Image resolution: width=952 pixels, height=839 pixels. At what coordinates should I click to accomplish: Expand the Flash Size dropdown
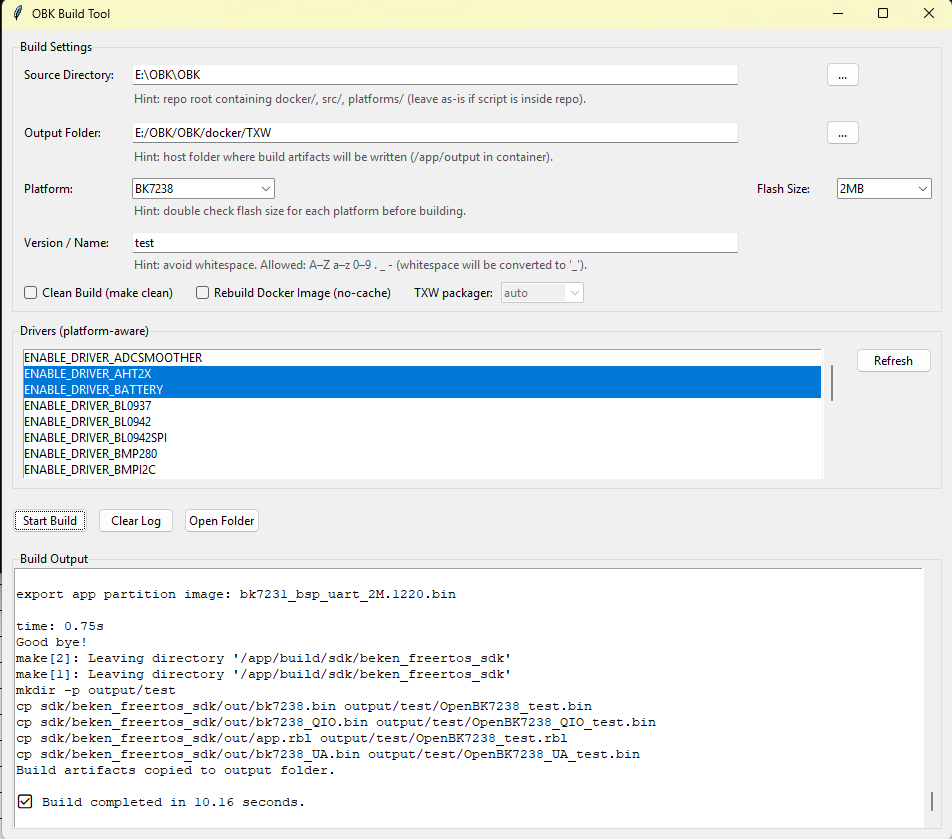884,189
